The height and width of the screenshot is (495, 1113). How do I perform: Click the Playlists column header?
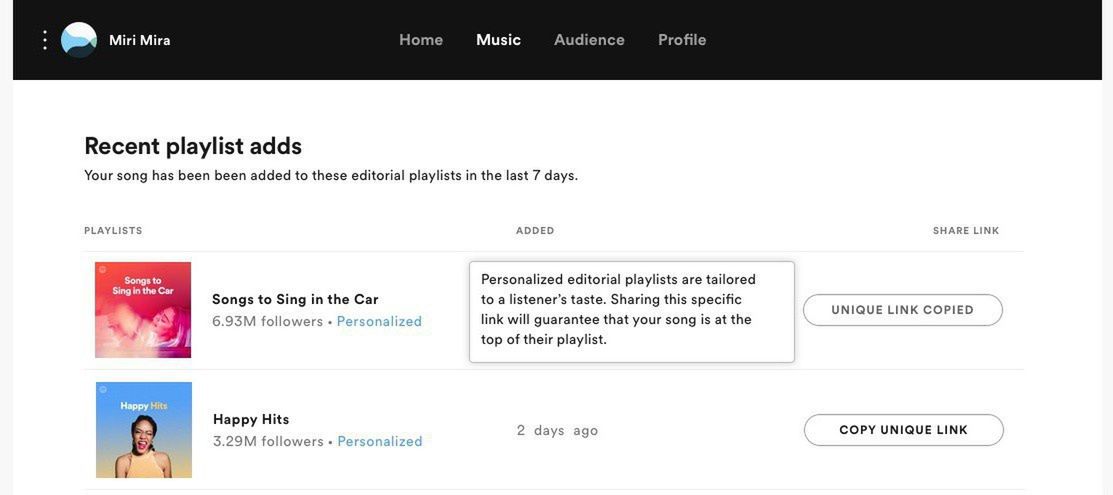click(x=113, y=231)
